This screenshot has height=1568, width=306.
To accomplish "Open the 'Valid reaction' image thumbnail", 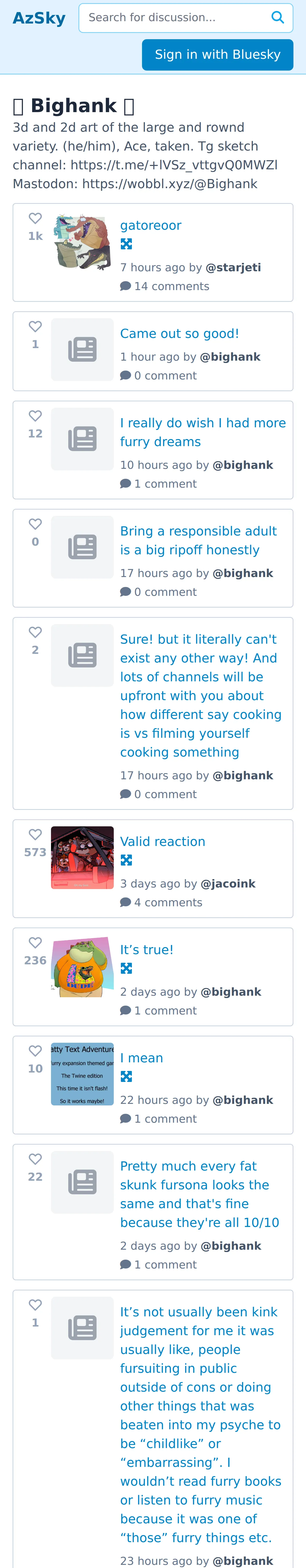I will [82, 858].
